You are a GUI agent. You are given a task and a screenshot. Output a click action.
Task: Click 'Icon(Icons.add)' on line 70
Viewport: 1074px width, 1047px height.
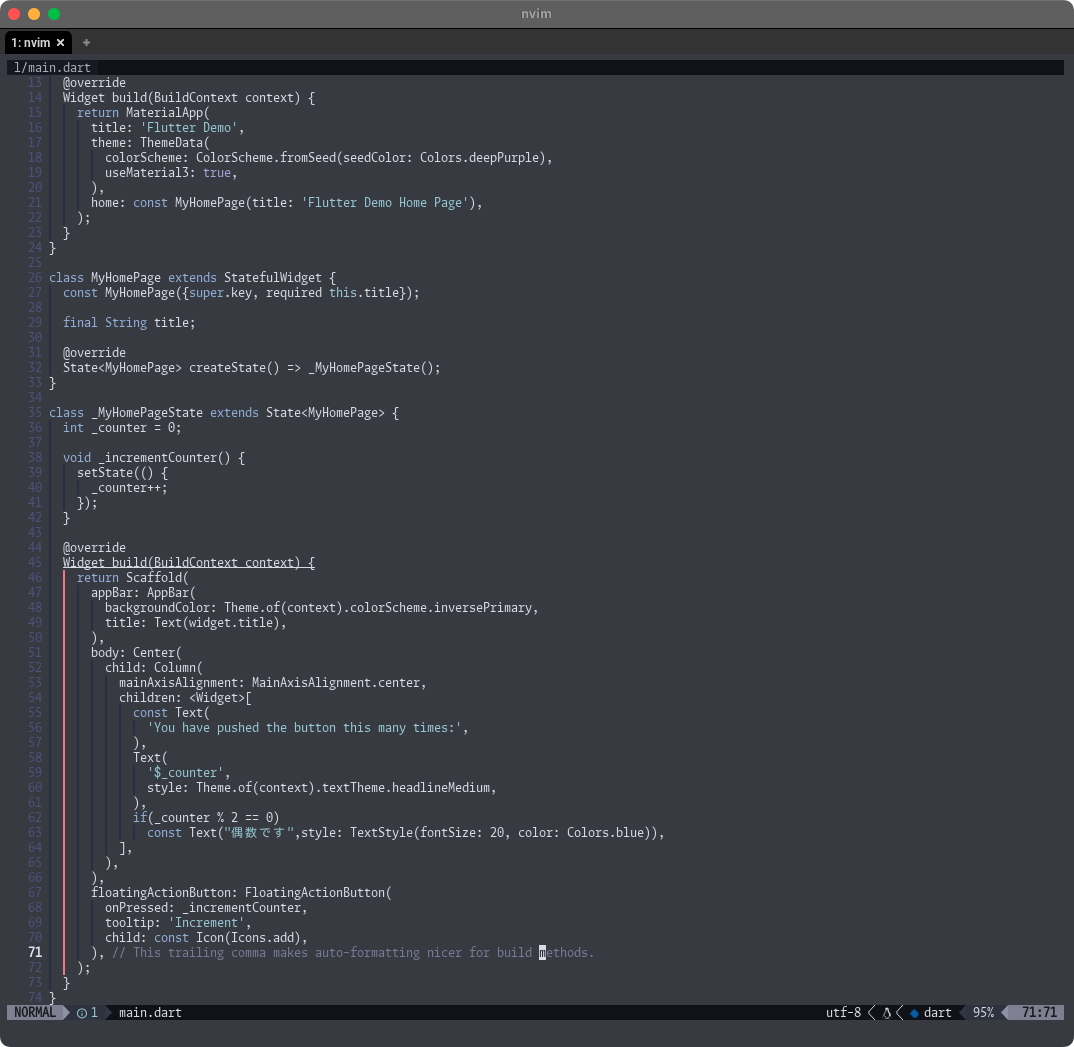tap(248, 937)
